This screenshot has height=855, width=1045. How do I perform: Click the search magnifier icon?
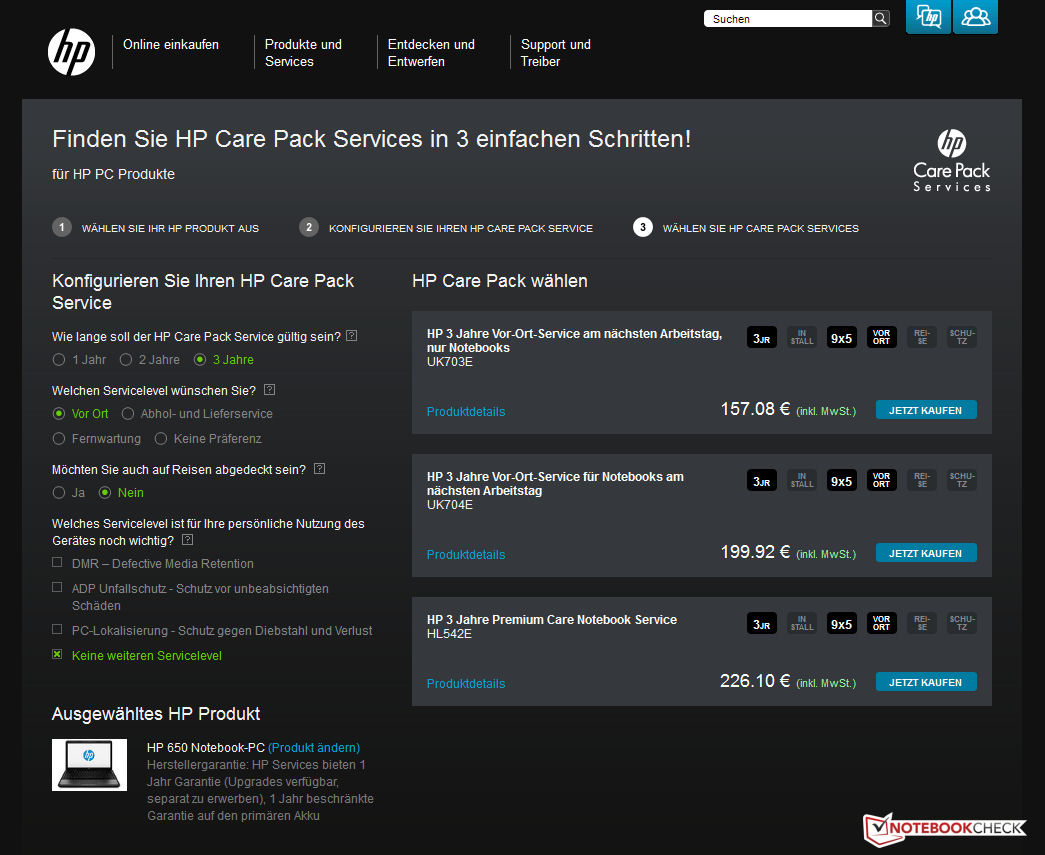pos(880,19)
